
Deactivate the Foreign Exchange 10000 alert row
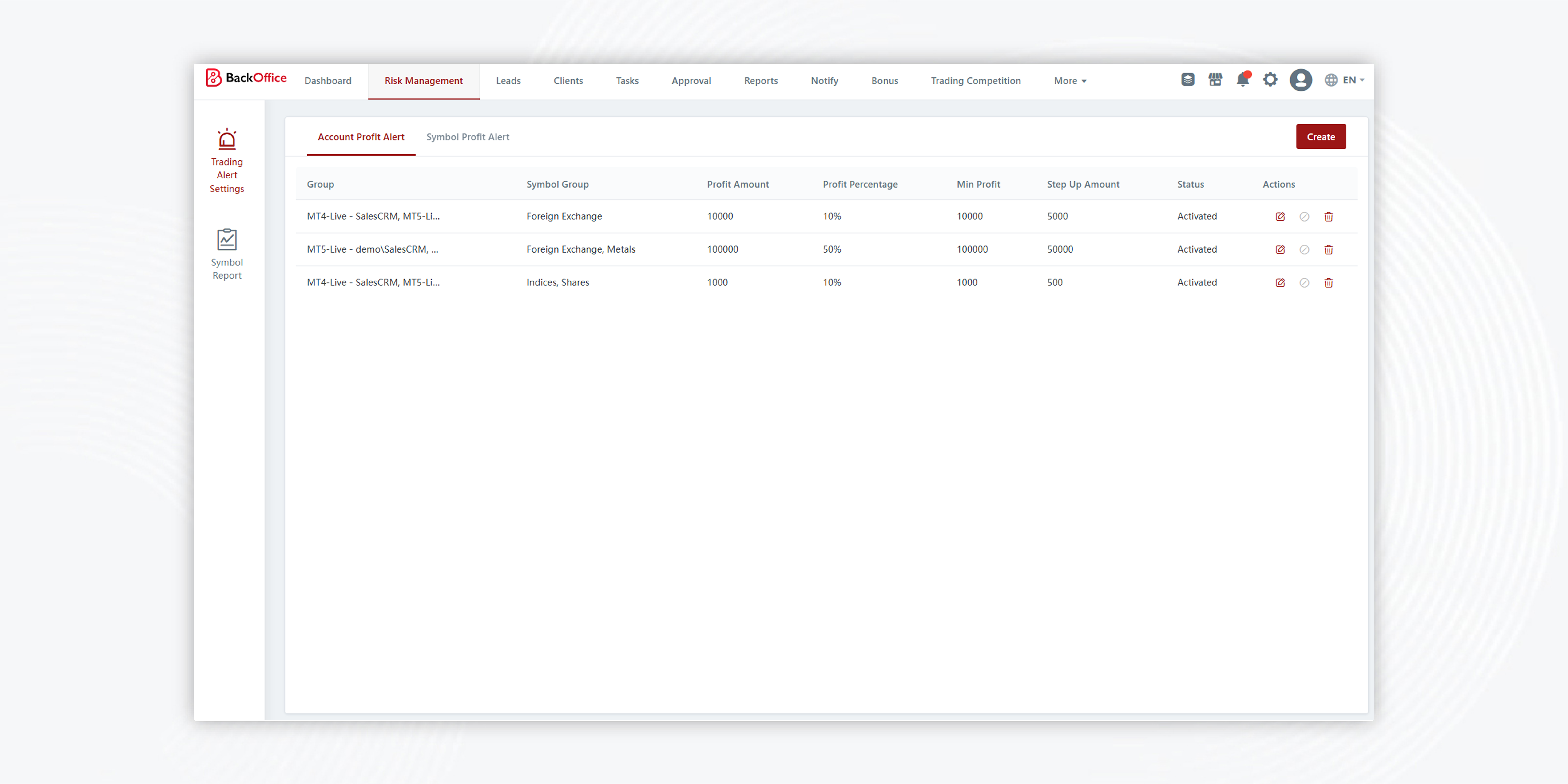(1304, 217)
